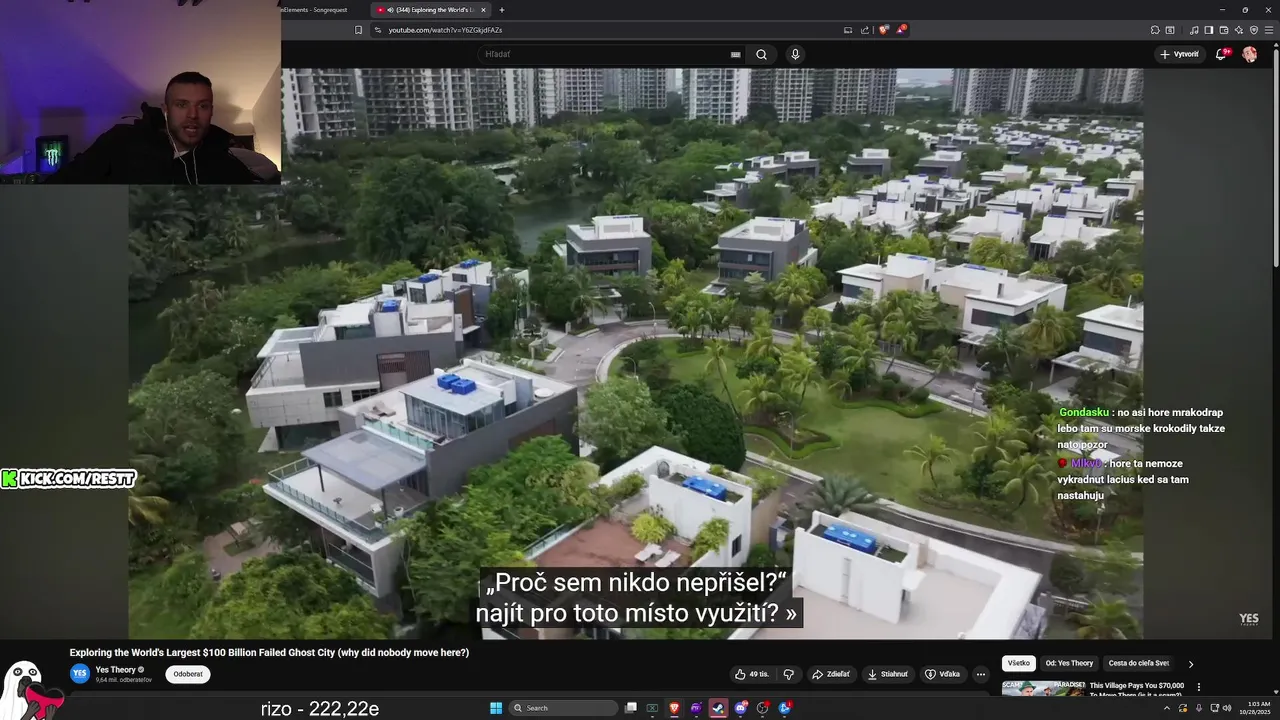The width and height of the screenshot is (1280, 720).
Task: Dislike the video thumbs-down button
Action: [788, 674]
